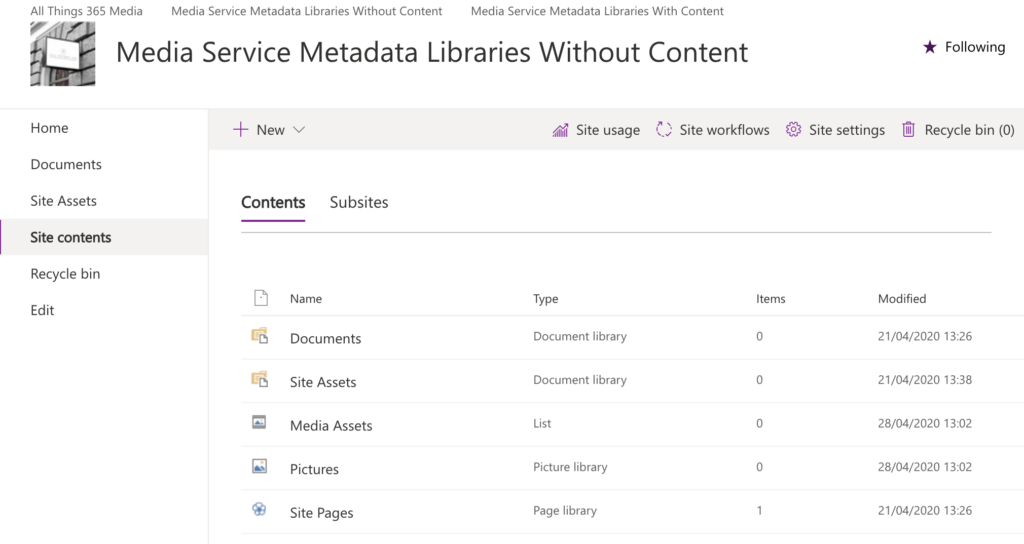Viewport: 1024px width, 544px height.
Task: Click the Documents row date 21/04/2020 13:26
Action: pyautogui.click(x=925, y=336)
